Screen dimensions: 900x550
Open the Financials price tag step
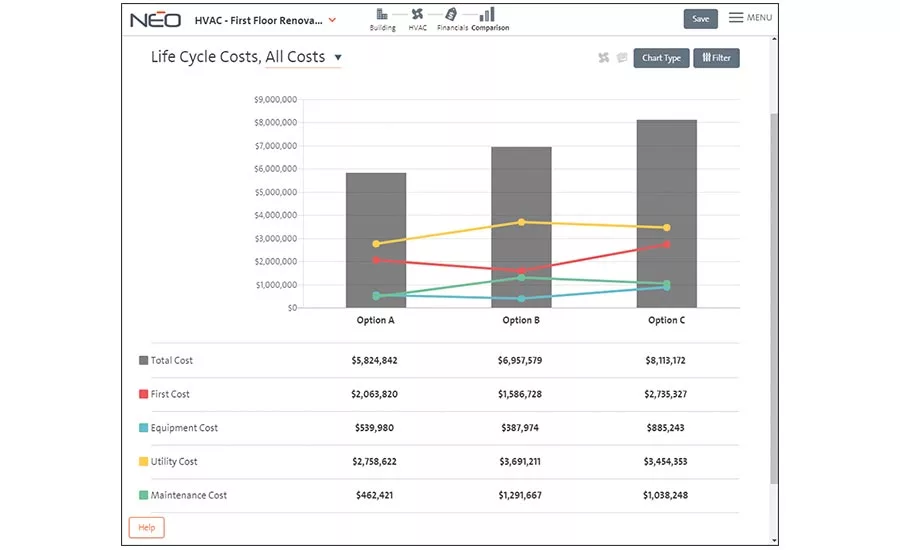click(x=451, y=14)
